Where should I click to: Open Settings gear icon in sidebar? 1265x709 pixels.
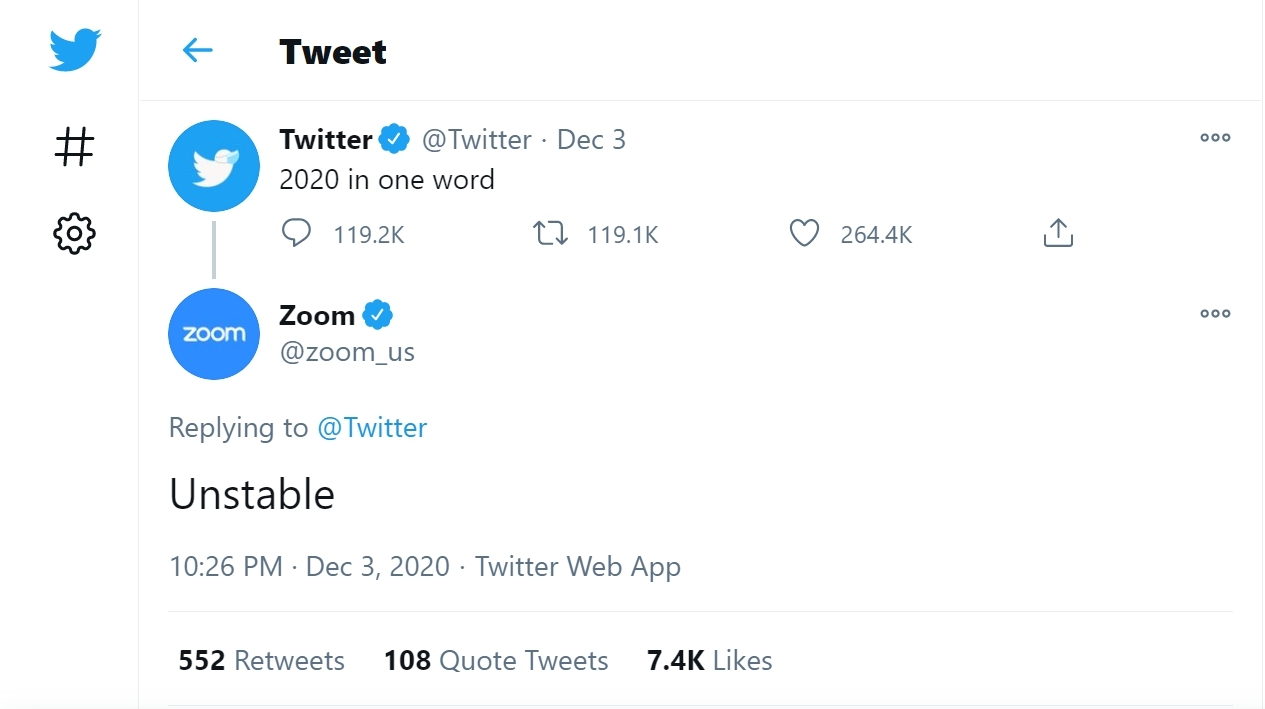tap(74, 234)
